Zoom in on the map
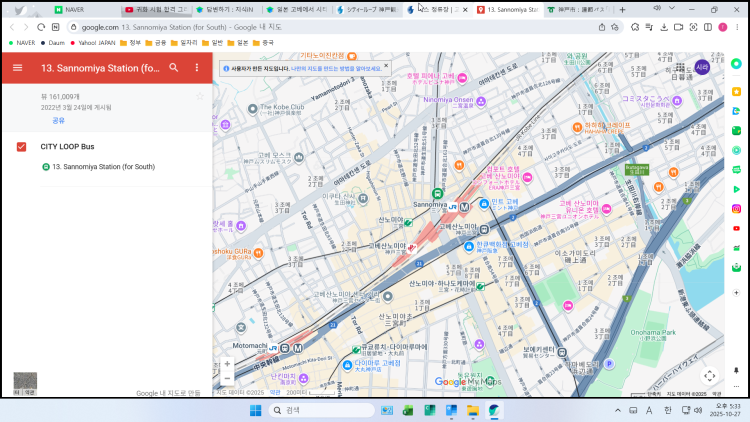This screenshot has height=422, width=750. [227, 363]
